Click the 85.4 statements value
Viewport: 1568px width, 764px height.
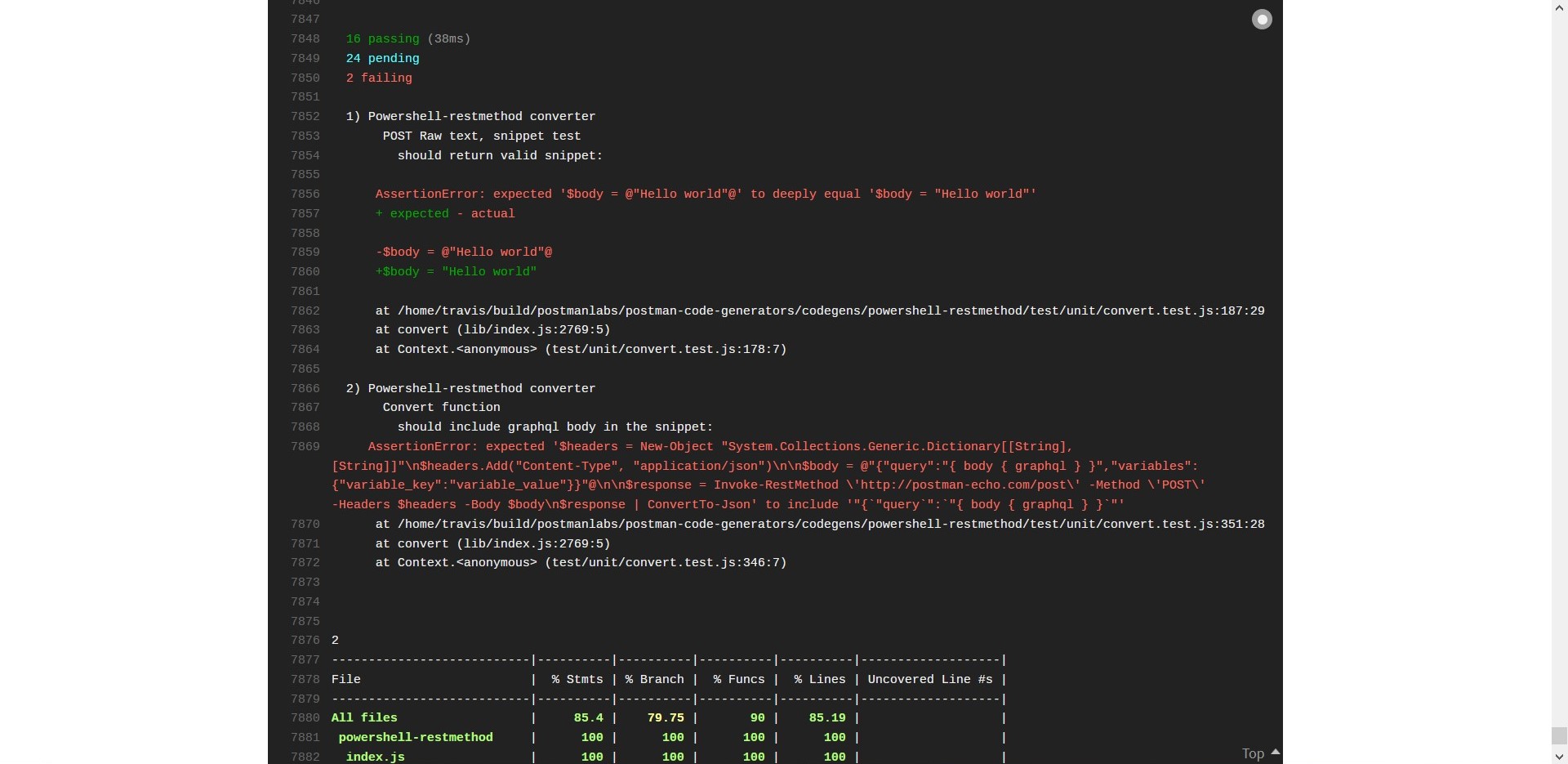[588, 718]
